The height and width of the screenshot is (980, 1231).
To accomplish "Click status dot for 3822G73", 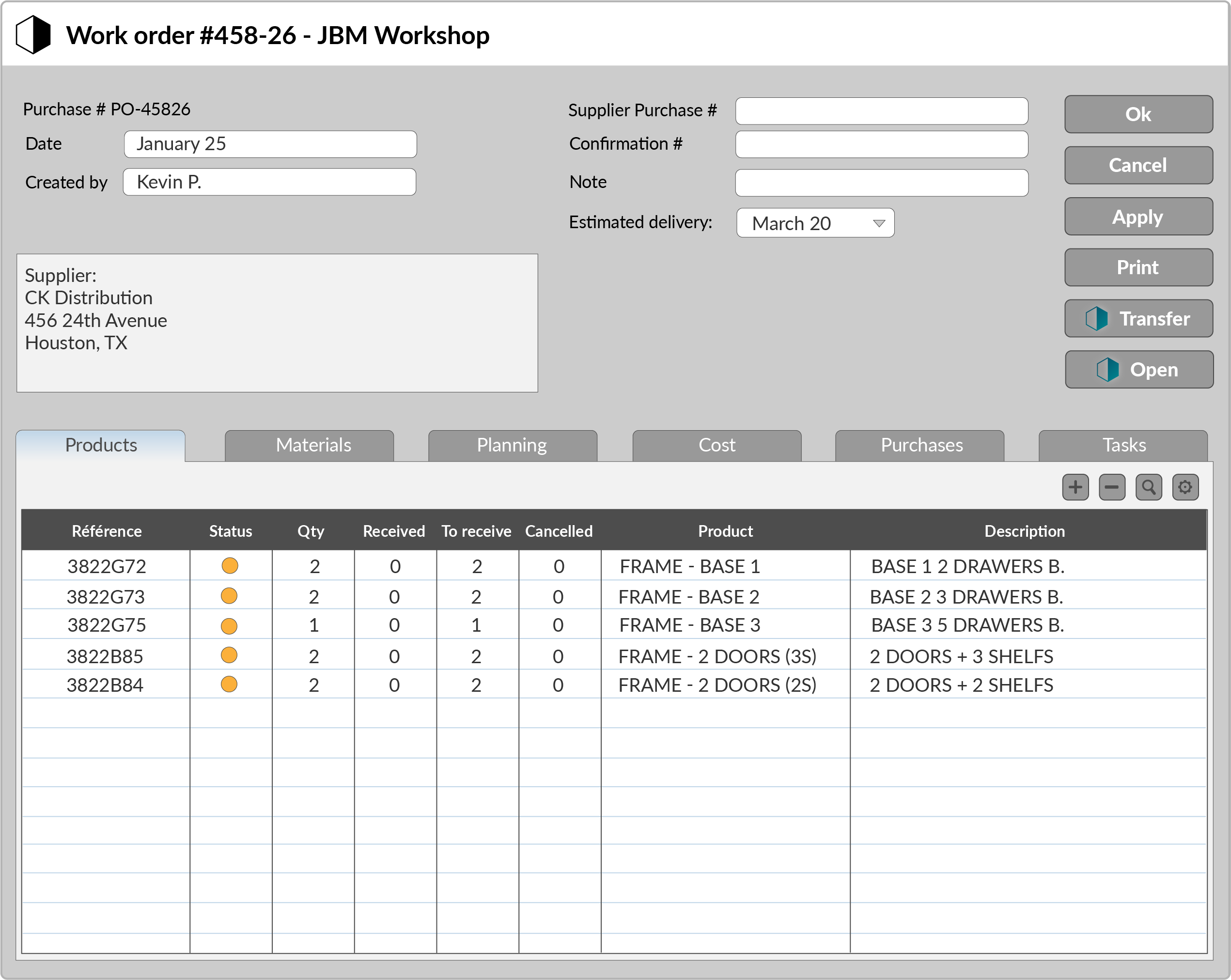I will click(x=229, y=596).
